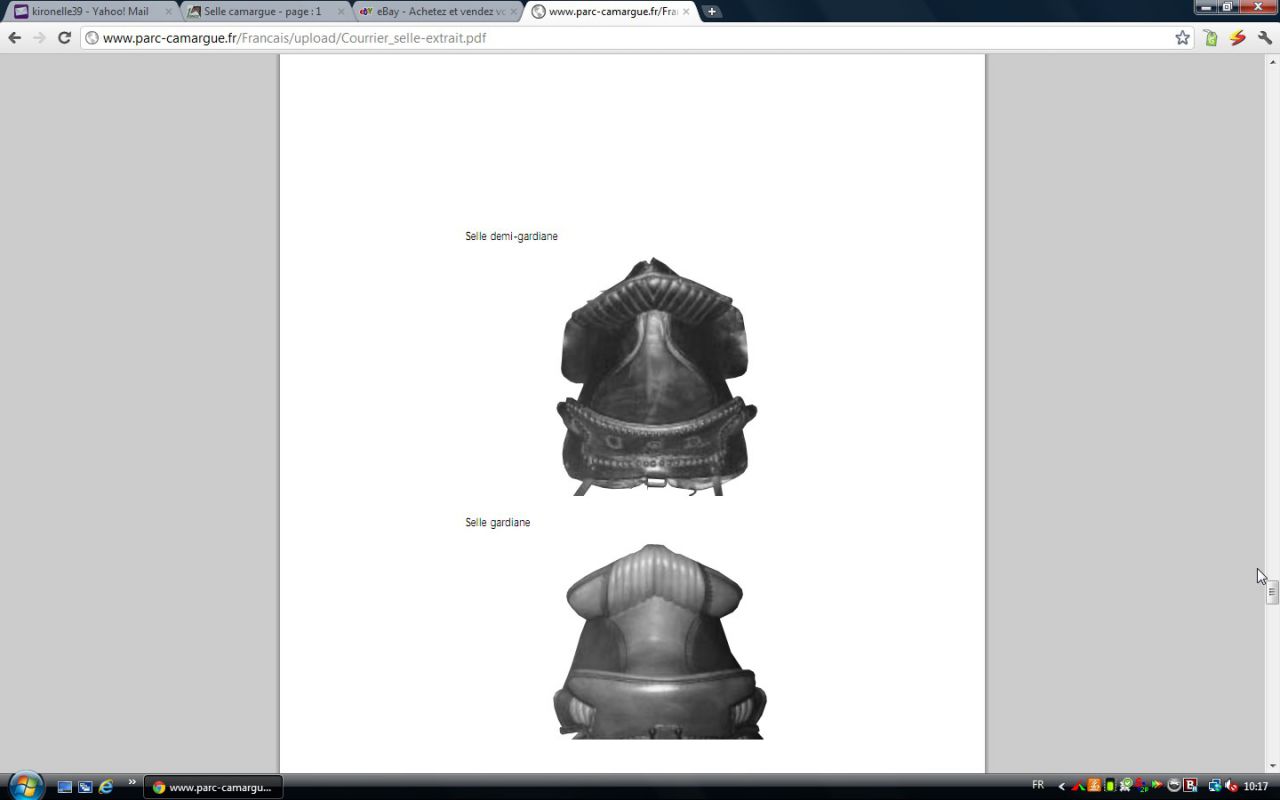Close the Yahoo! Mail tab
Viewport: 1280px width, 800px height.
168,12
